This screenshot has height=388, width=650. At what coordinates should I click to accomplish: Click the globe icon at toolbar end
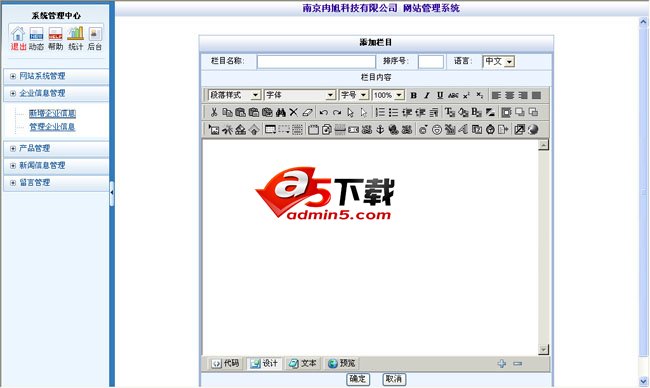pyautogui.click(x=533, y=130)
